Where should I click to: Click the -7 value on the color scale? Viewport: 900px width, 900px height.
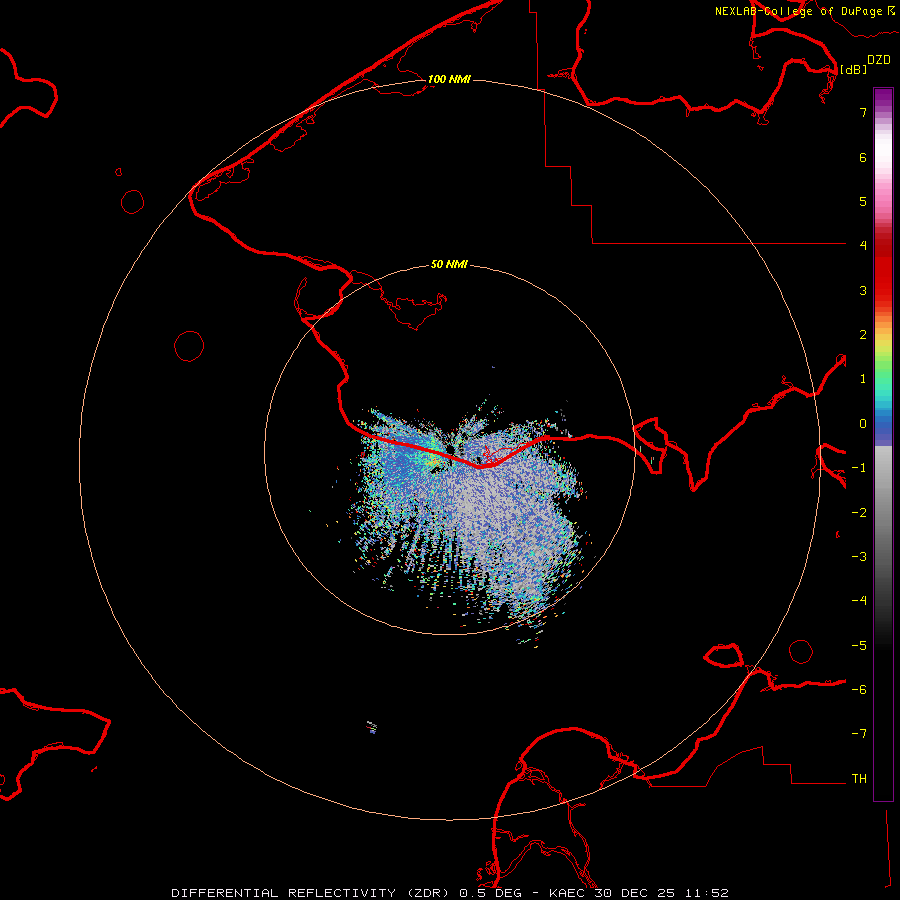click(859, 734)
